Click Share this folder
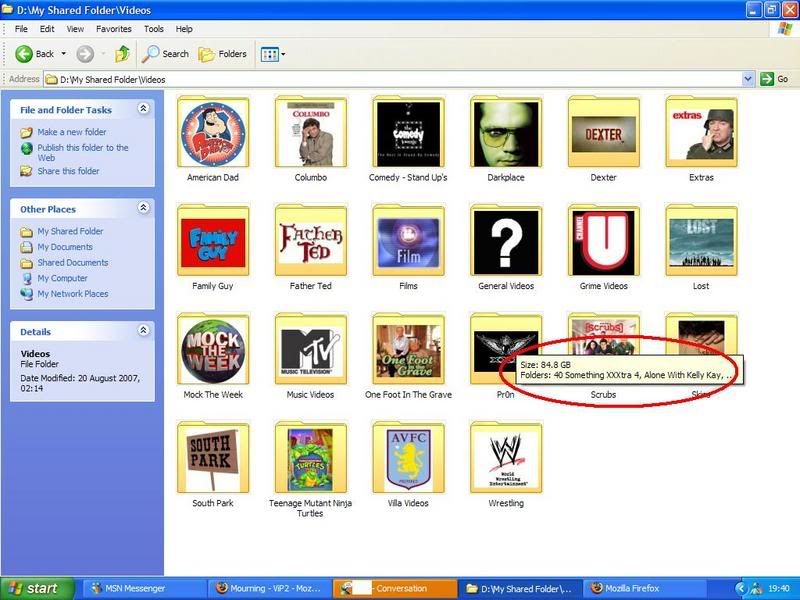This screenshot has width=800, height=600. (x=60, y=171)
